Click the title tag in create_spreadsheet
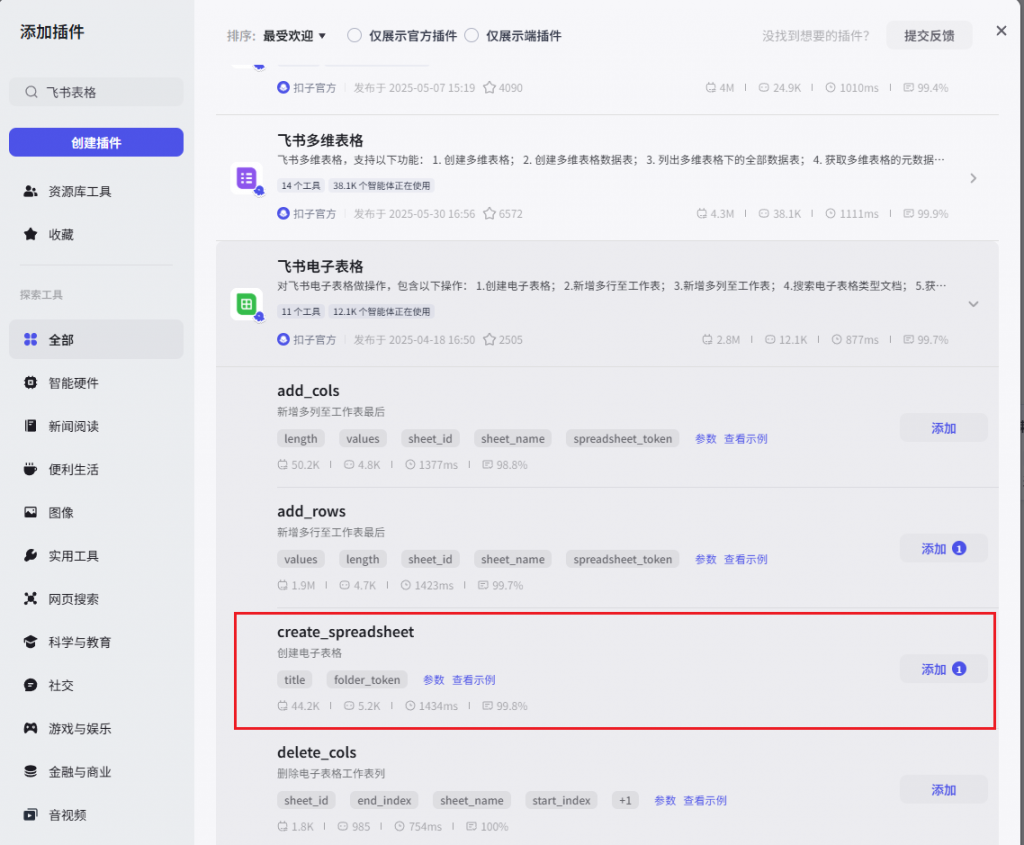The height and width of the screenshot is (845, 1024). click(295, 680)
